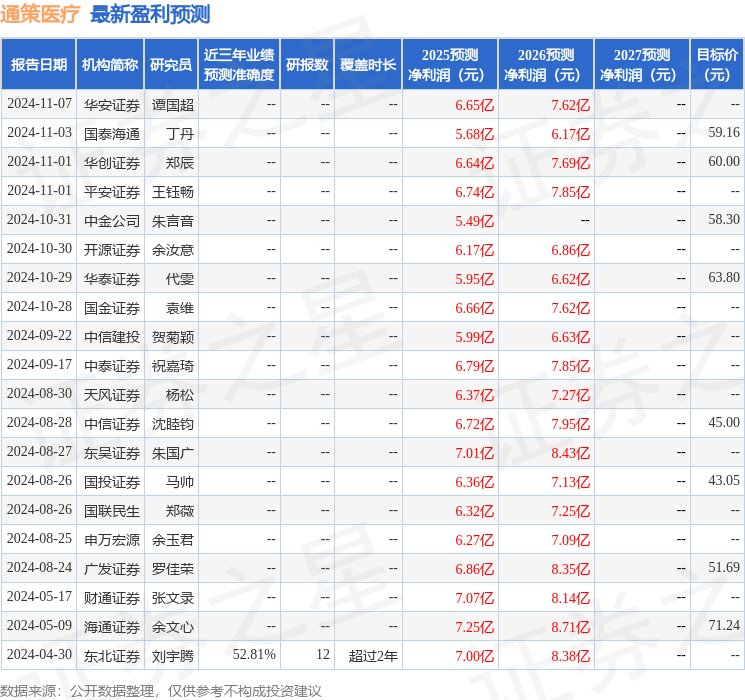Click report count 12 for 东北证券
The image size is (745, 700).
[x=323, y=654]
